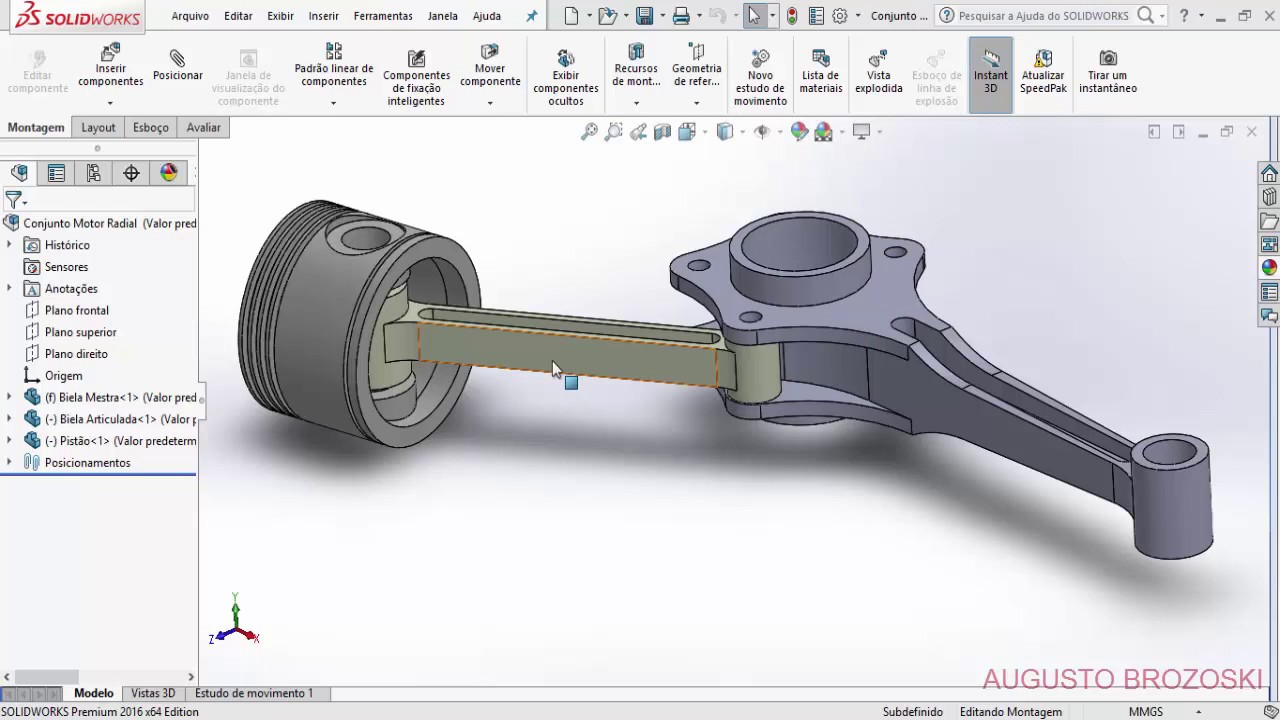Screen dimensions: 1280x720
Task: Open the Padrão linear de componentes dropdown
Action: coord(333,103)
